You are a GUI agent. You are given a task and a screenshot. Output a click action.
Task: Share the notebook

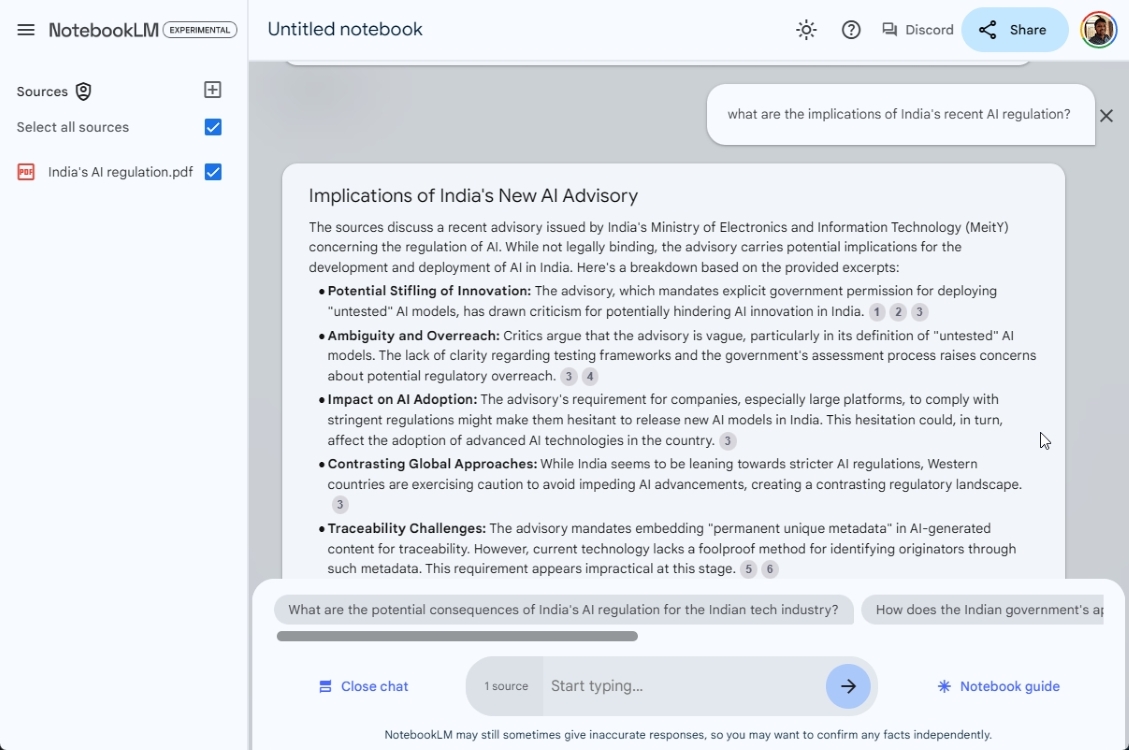[1014, 29]
